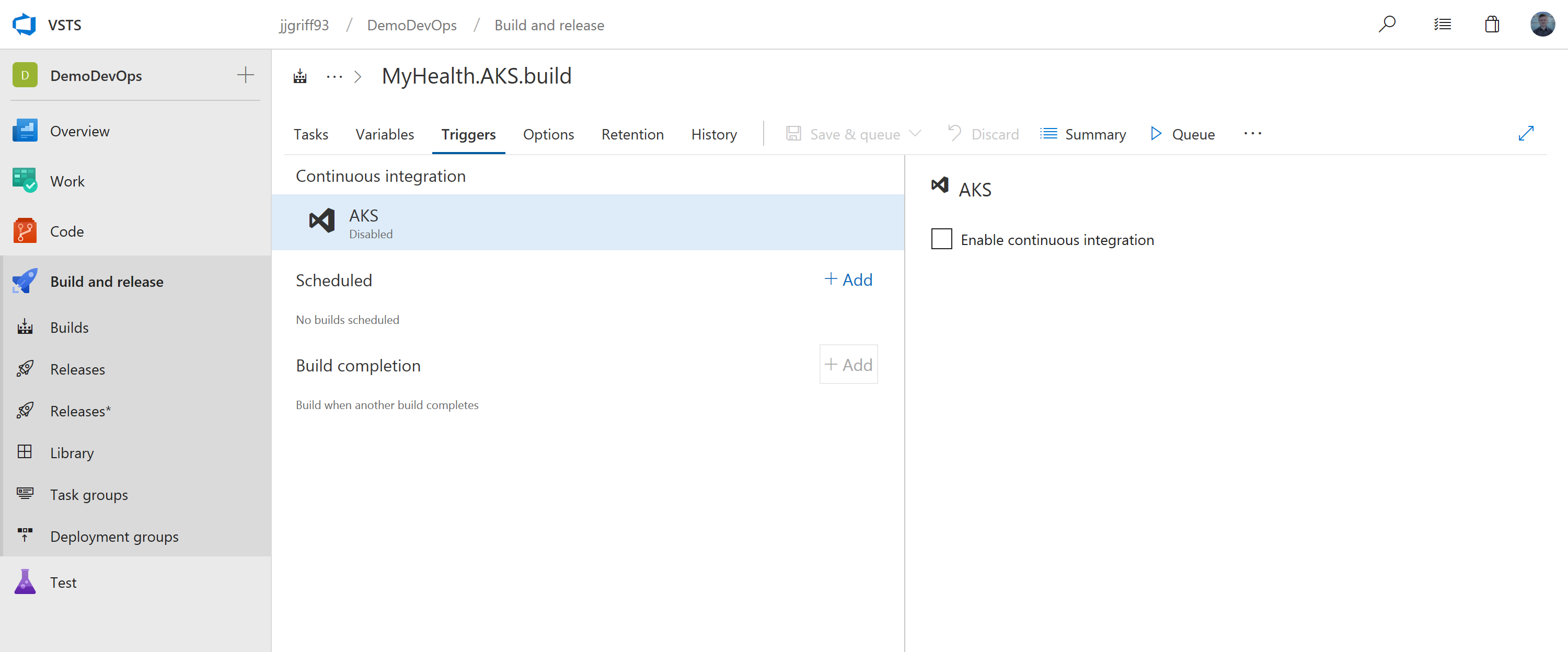The width and height of the screenshot is (1568, 652).
Task: Open Task groups in sidebar
Action: pyautogui.click(x=89, y=494)
